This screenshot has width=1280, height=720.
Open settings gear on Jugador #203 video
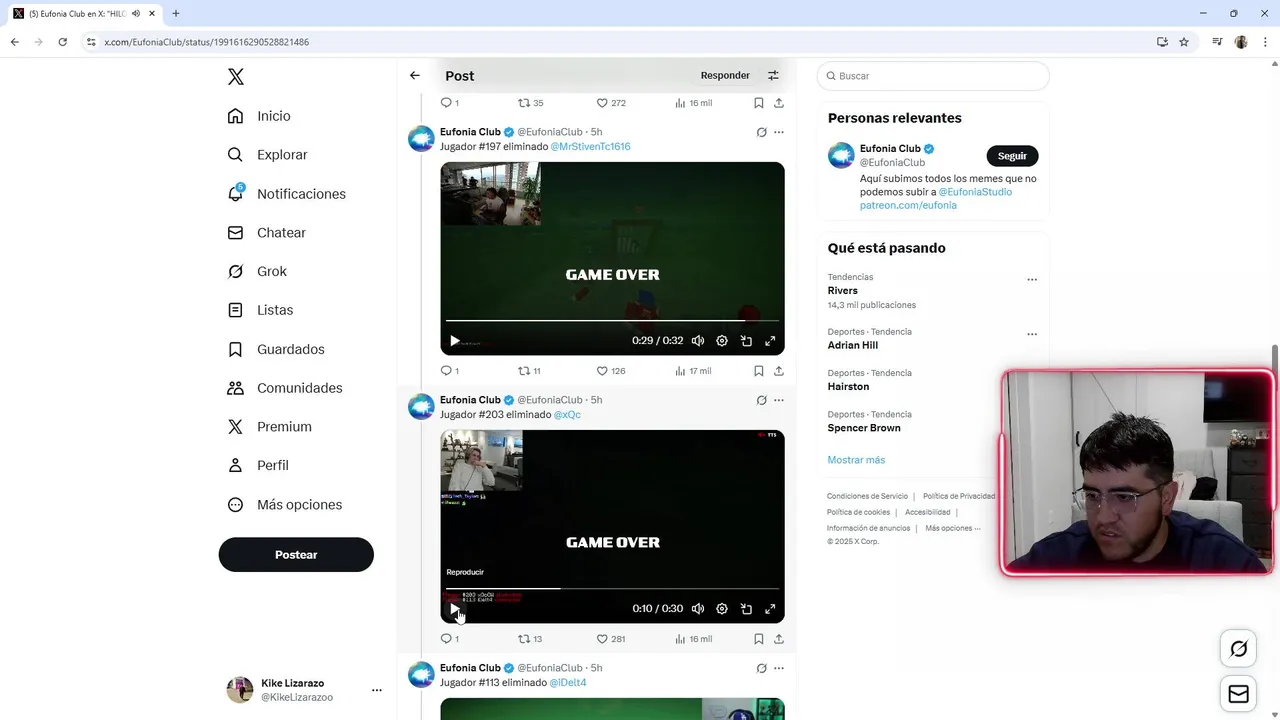722,609
